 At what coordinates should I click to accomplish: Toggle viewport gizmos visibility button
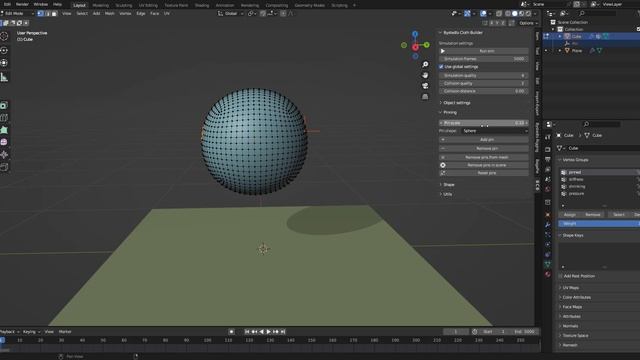pyautogui.click(x=467, y=13)
